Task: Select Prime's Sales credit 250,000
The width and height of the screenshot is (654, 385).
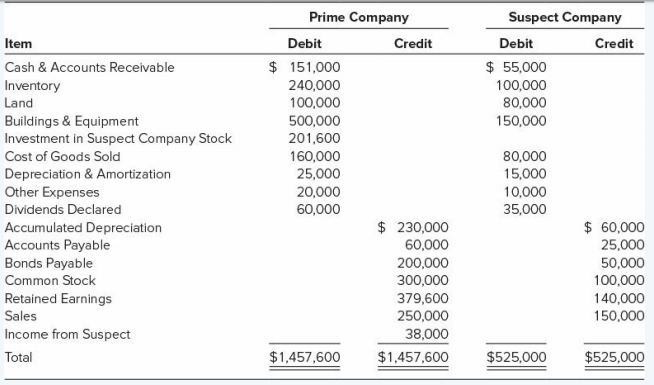Action: 423,316
